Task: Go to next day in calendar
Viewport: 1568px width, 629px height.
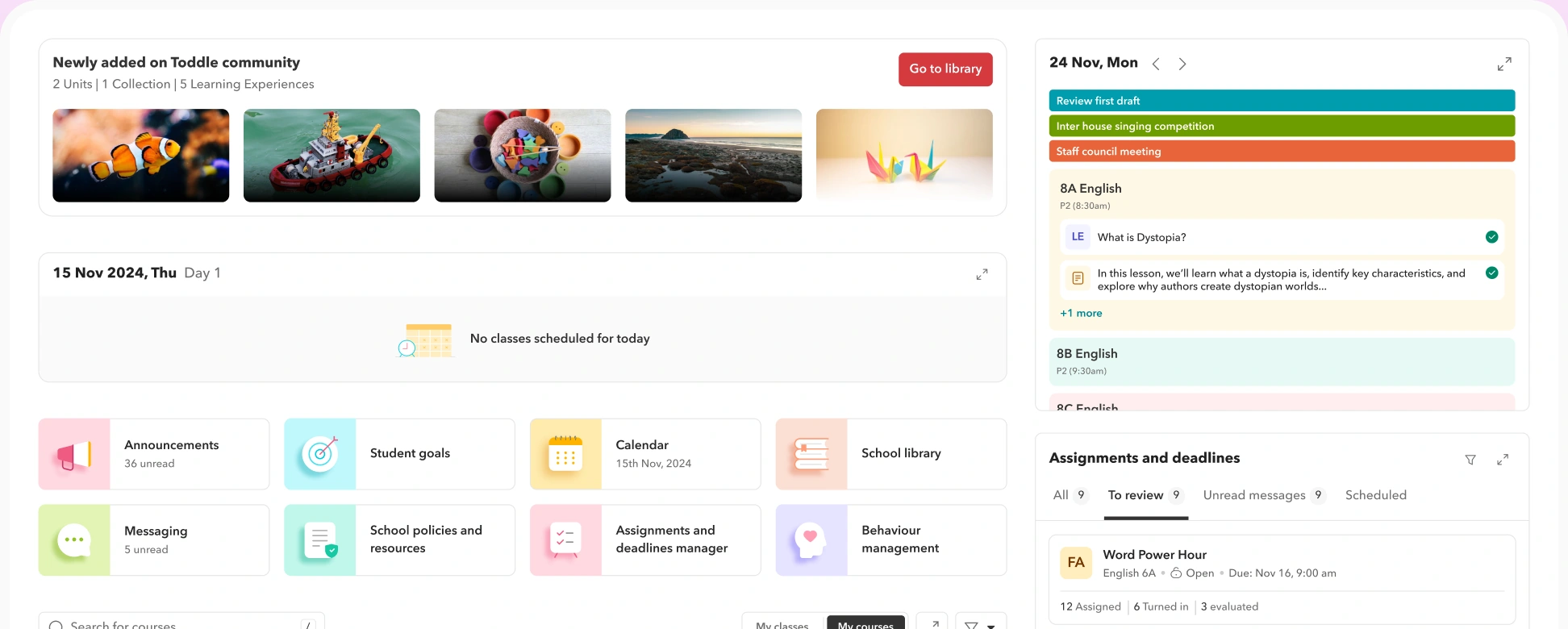Action: (x=1182, y=64)
